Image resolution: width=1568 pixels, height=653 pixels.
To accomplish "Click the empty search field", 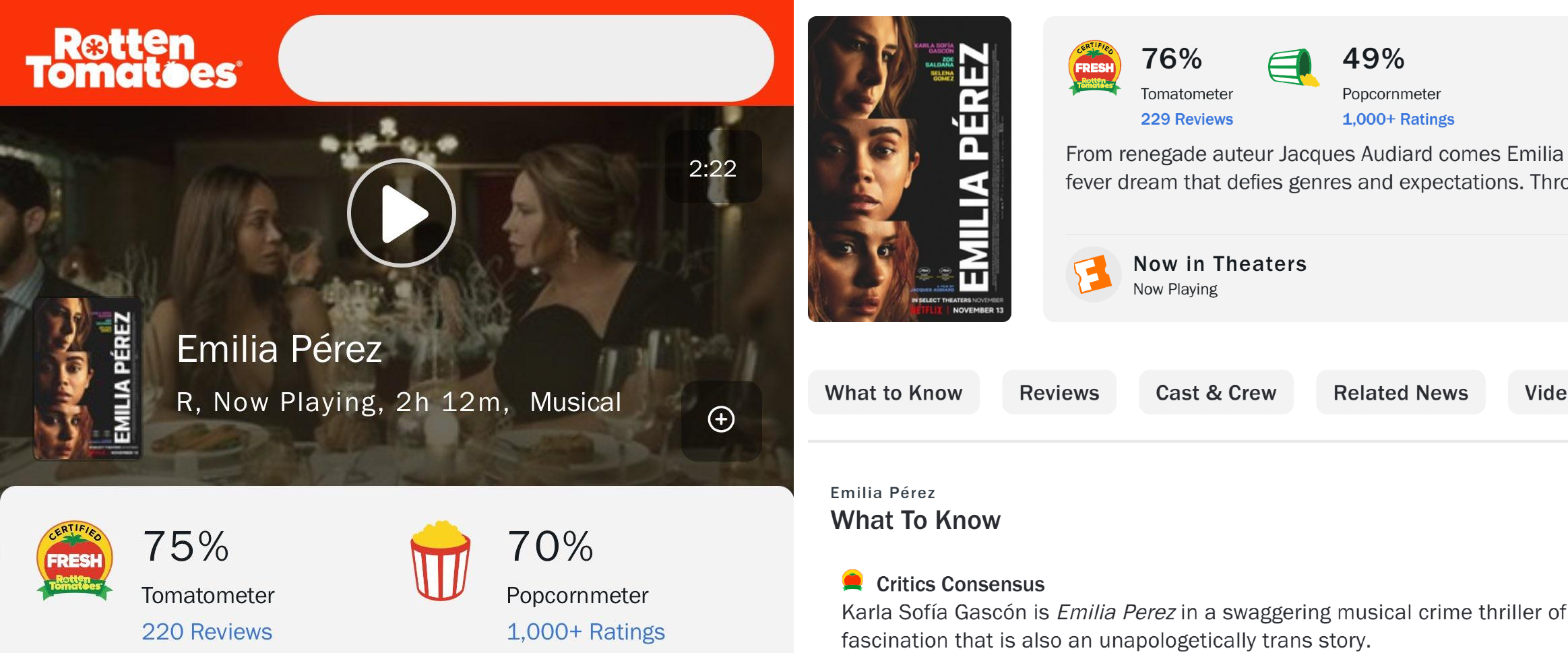I will tap(526, 59).
